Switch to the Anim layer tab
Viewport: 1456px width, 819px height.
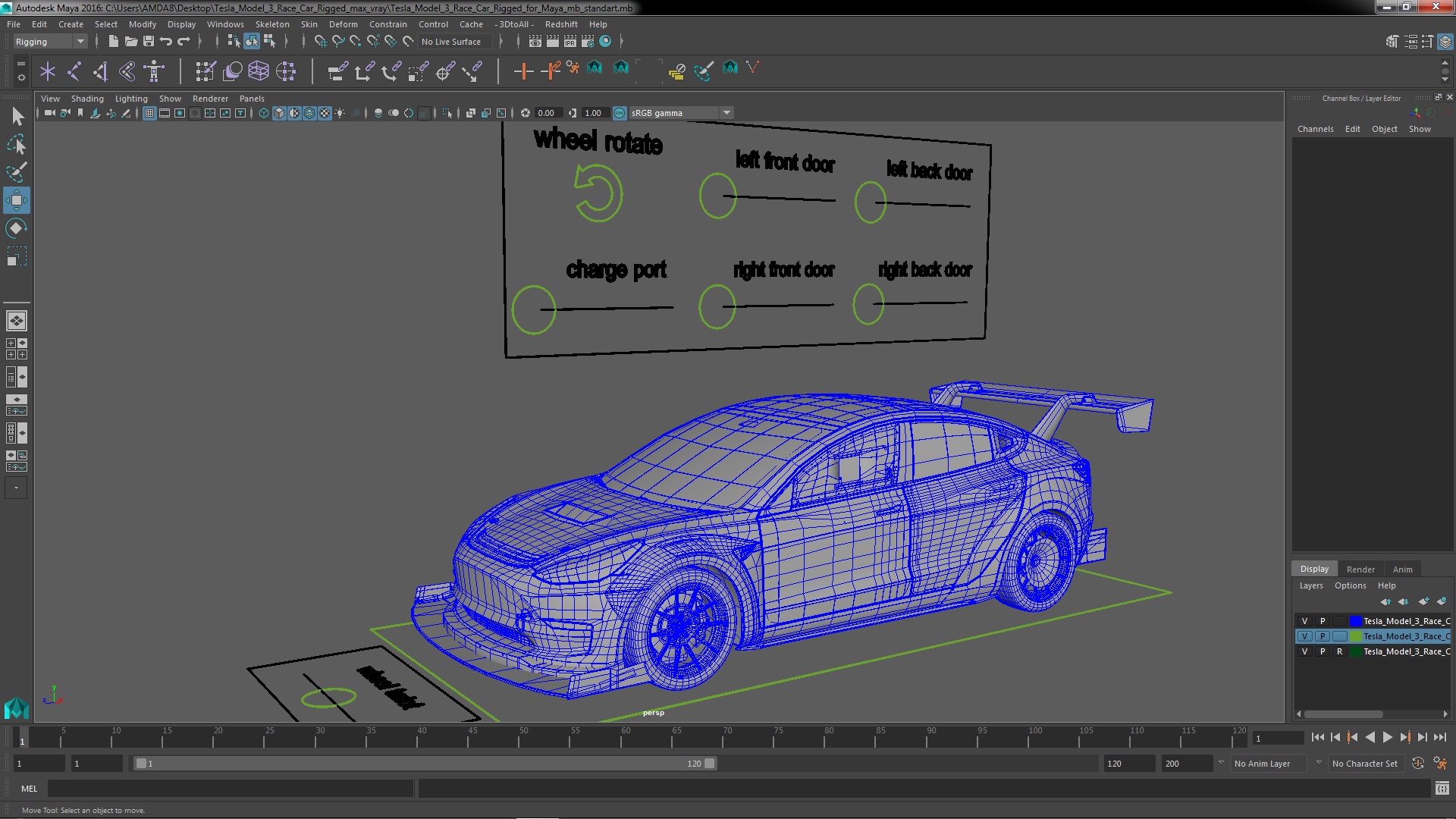coord(1402,570)
